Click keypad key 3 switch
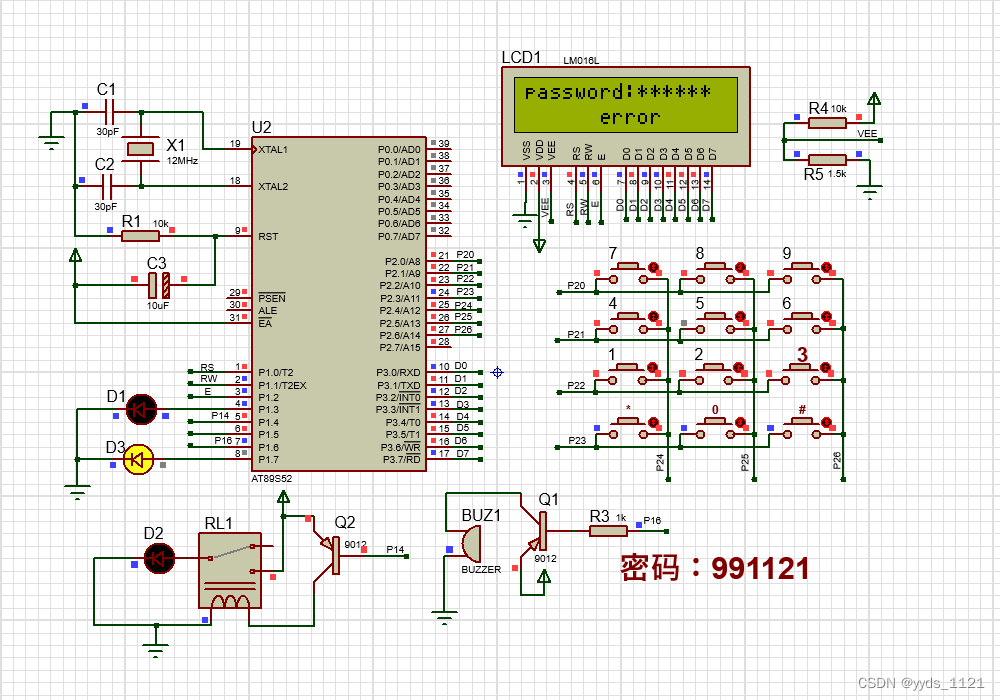1000x700 pixels. point(801,374)
